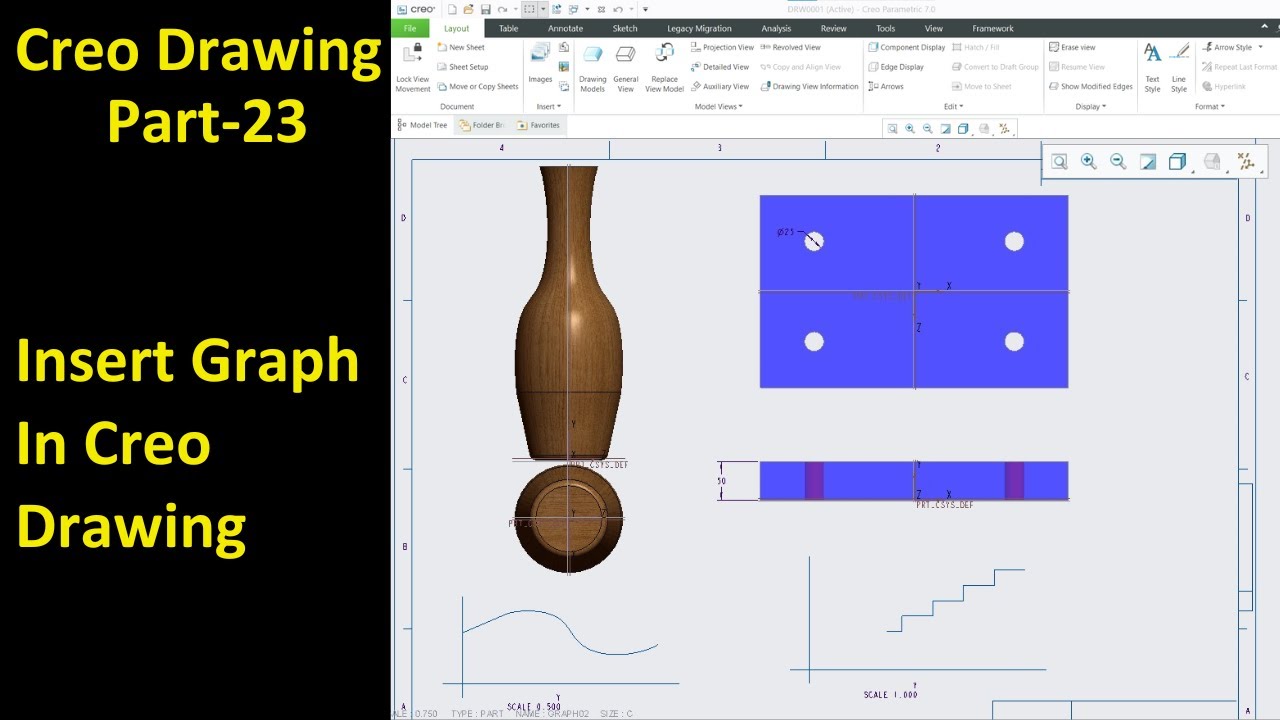Open the customize quick access toolbar arrow

645,9
